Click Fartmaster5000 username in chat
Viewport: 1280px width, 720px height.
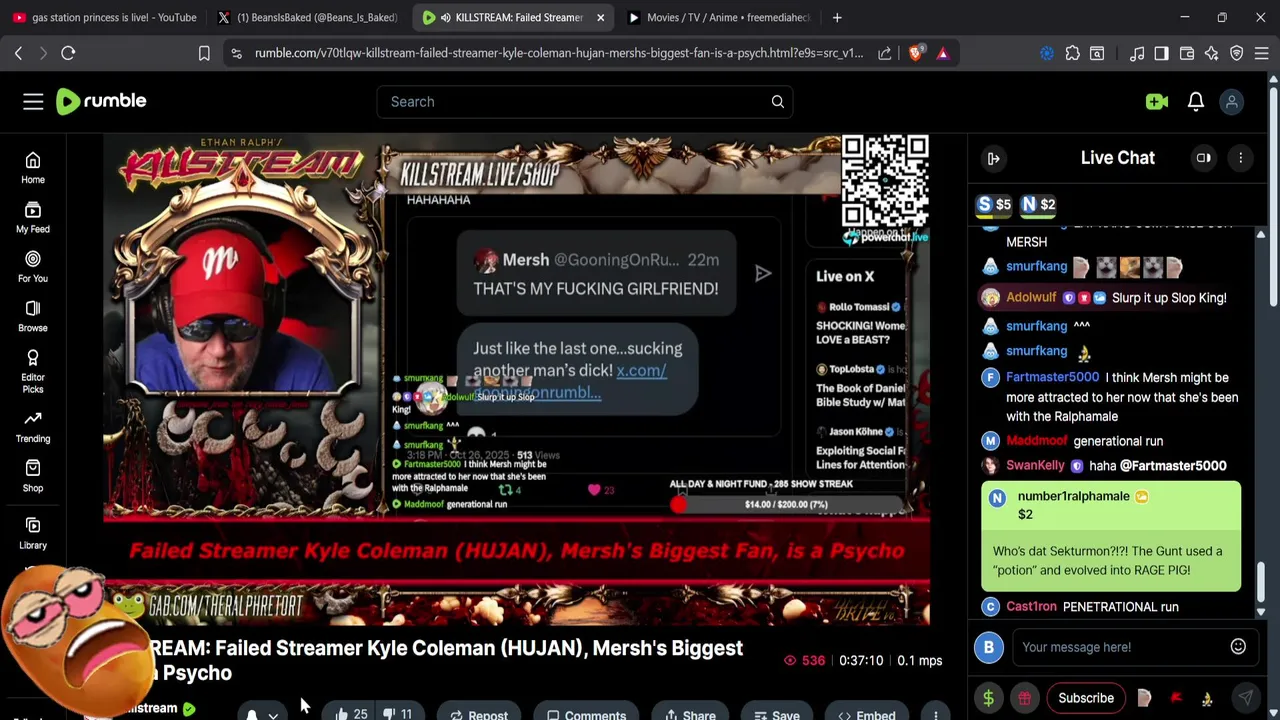point(1052,377)
